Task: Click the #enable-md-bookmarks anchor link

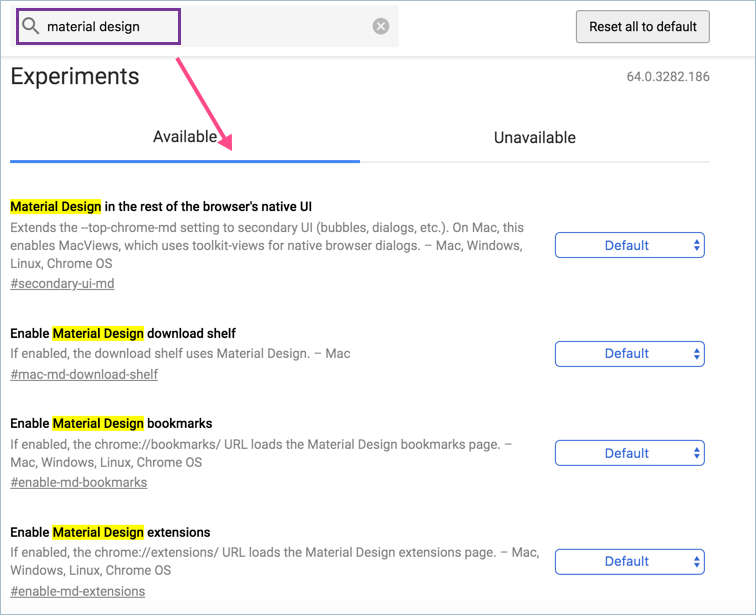Action: [79, 482]
